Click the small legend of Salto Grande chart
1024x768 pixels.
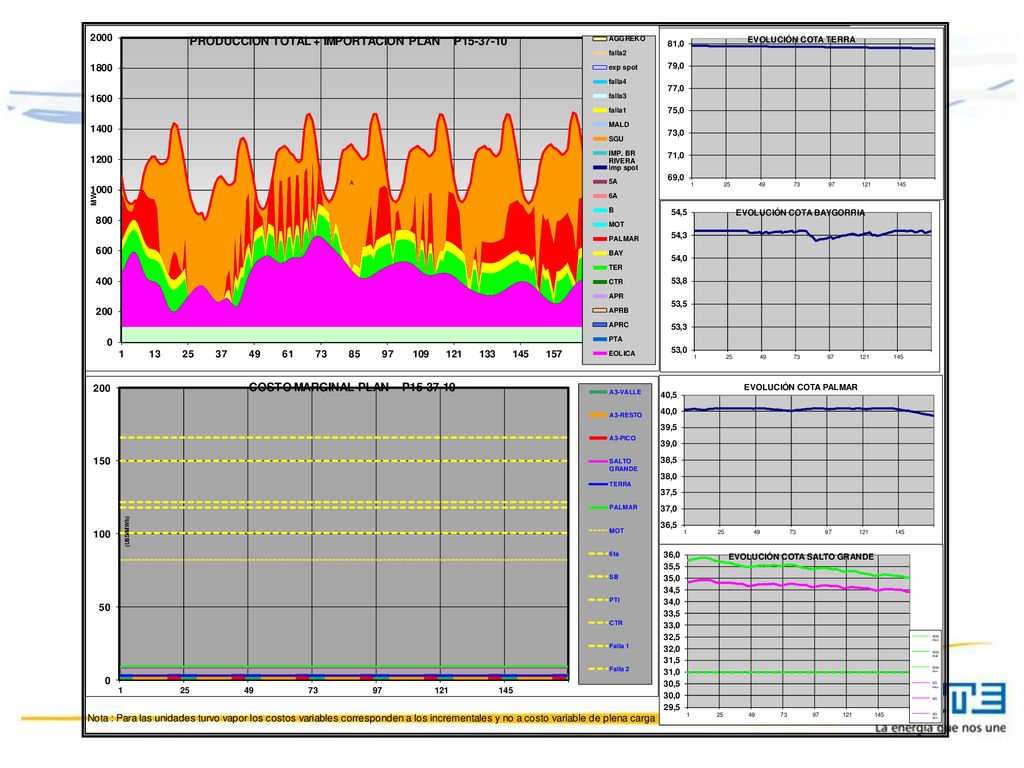coord(925,675)
